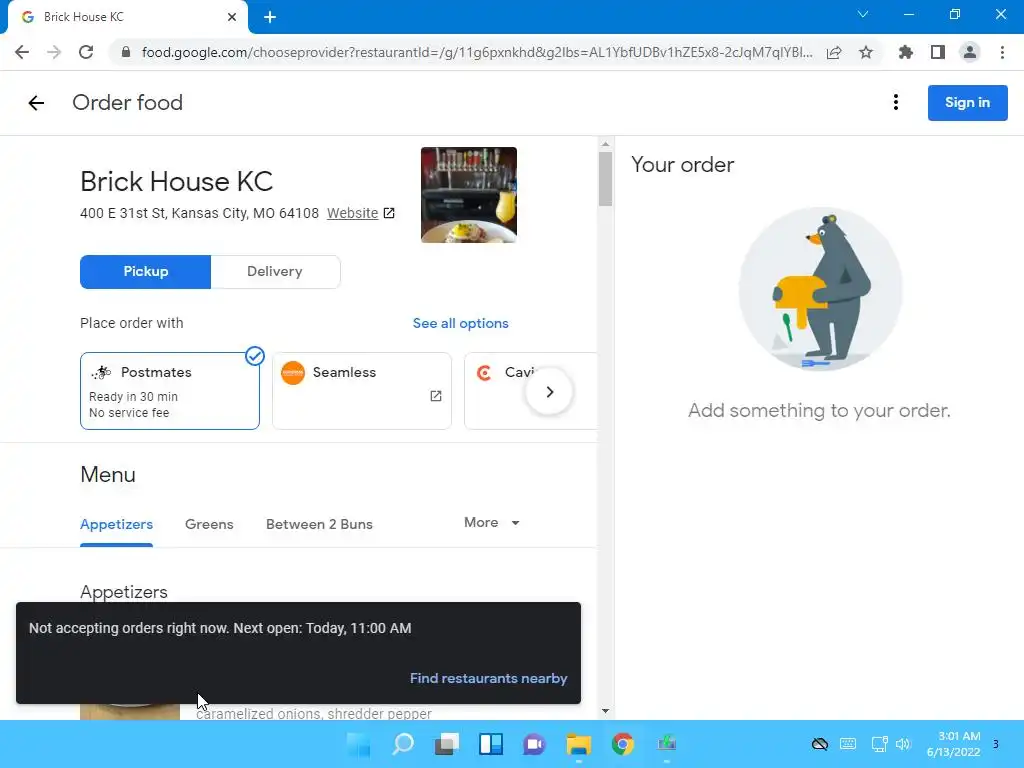Go back with the browser back arrow
The width and height of the screenshot is (1024, 768).
(22, 52)
